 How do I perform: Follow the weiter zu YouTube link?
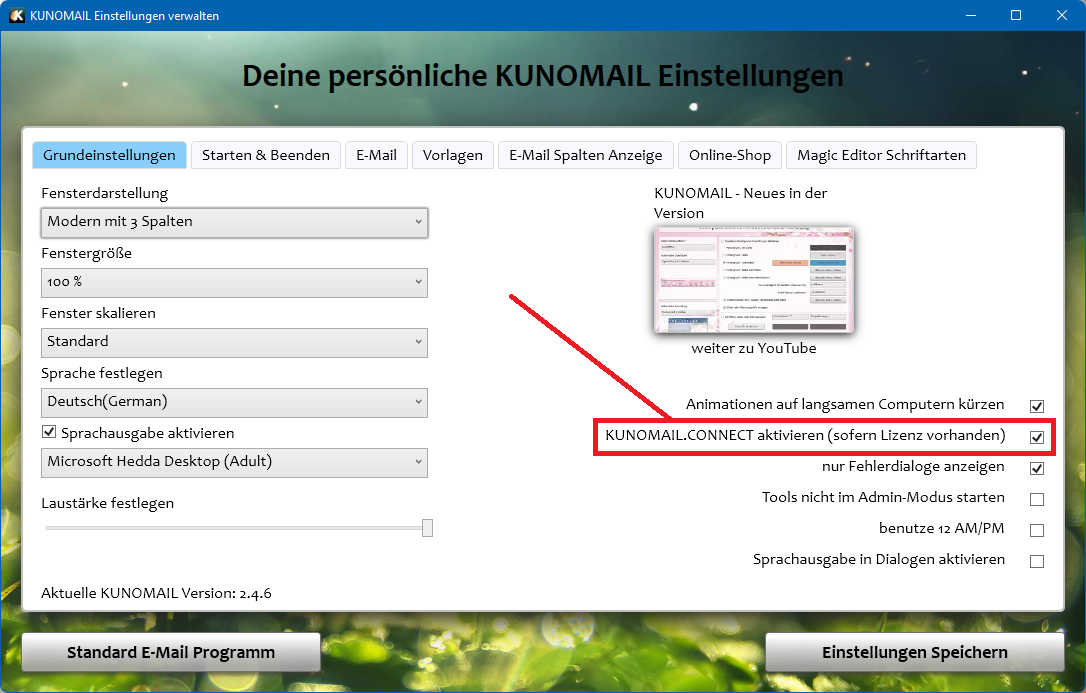click(x=754, y=348)
